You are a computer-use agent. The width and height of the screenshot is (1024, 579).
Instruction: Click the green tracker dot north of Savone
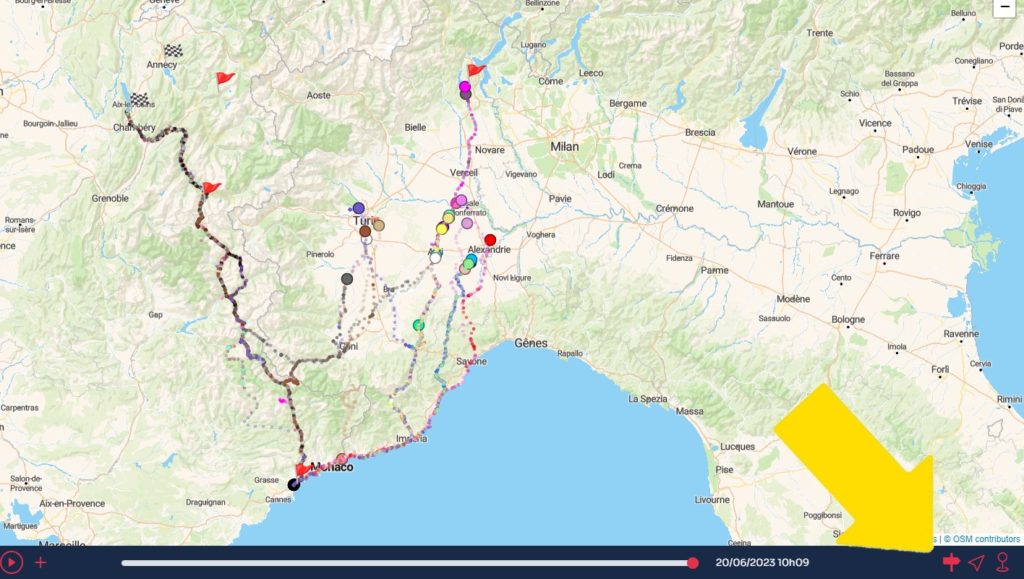418,324
